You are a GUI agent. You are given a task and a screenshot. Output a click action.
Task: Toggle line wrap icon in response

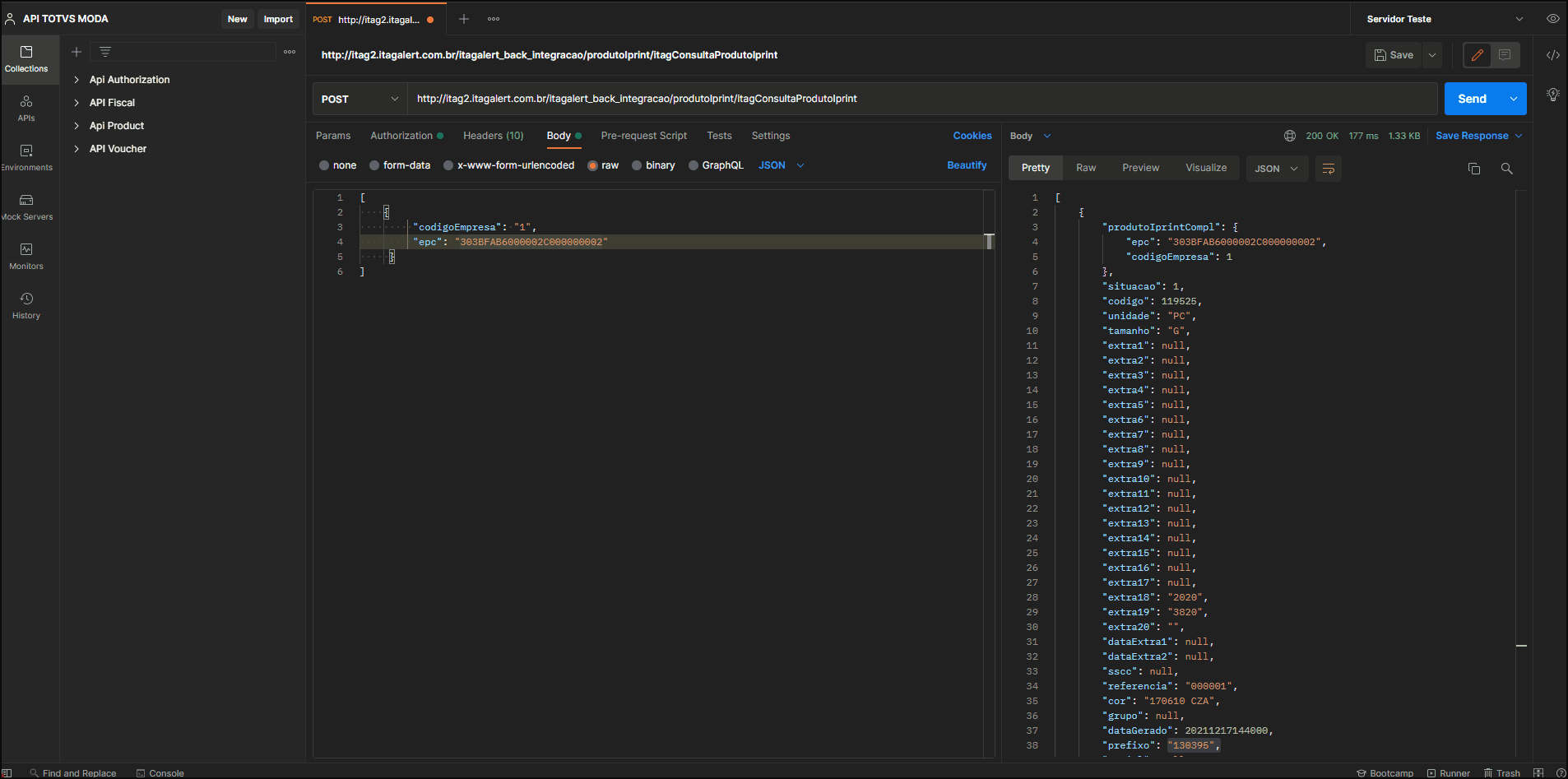click(1328, 169)
